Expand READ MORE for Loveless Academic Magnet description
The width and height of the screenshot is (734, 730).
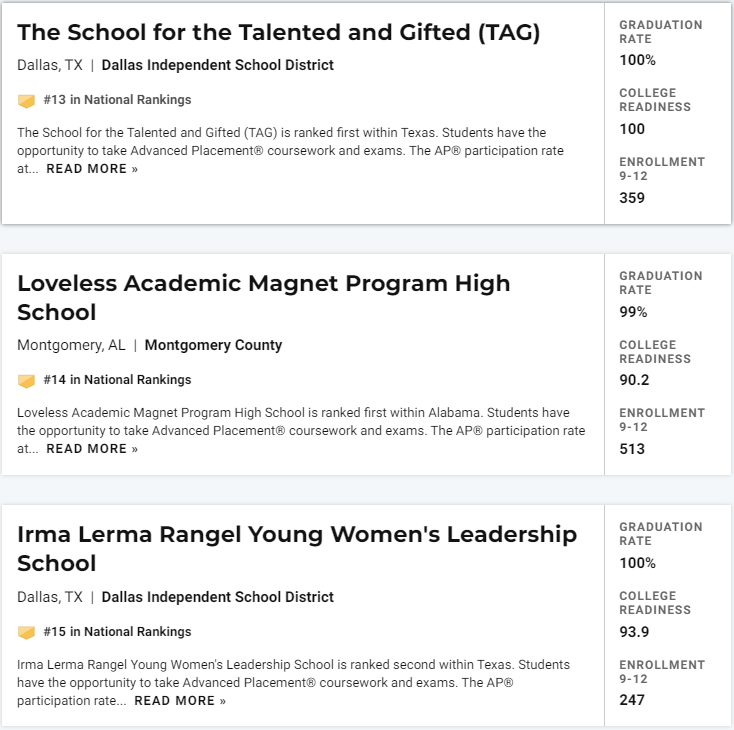click(x=92, y=449)
